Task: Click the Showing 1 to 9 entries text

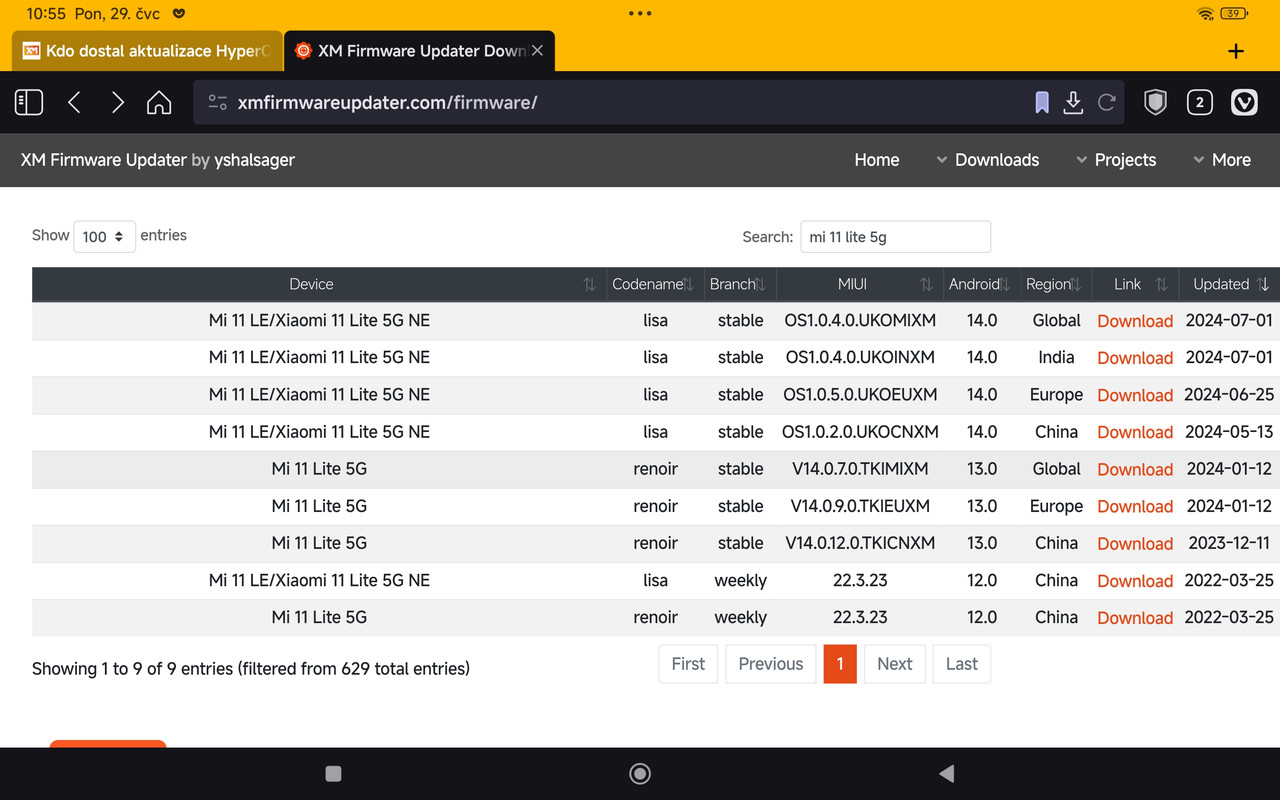Action: pyautogui.click(x=251, y=668)
